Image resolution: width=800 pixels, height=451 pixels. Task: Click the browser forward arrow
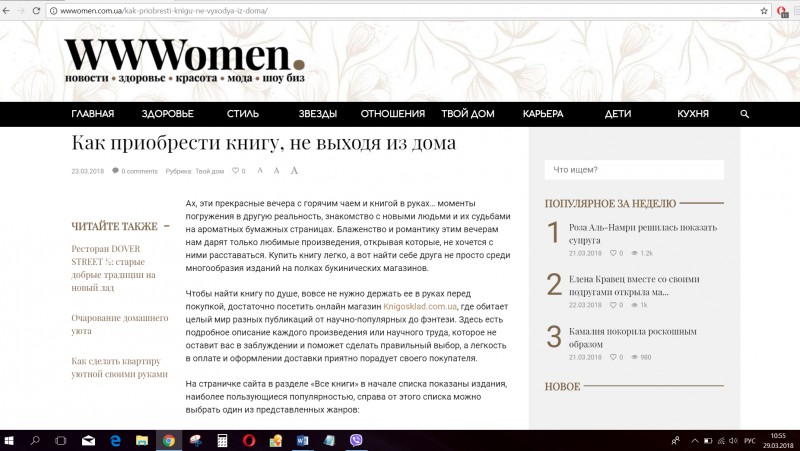21,11
